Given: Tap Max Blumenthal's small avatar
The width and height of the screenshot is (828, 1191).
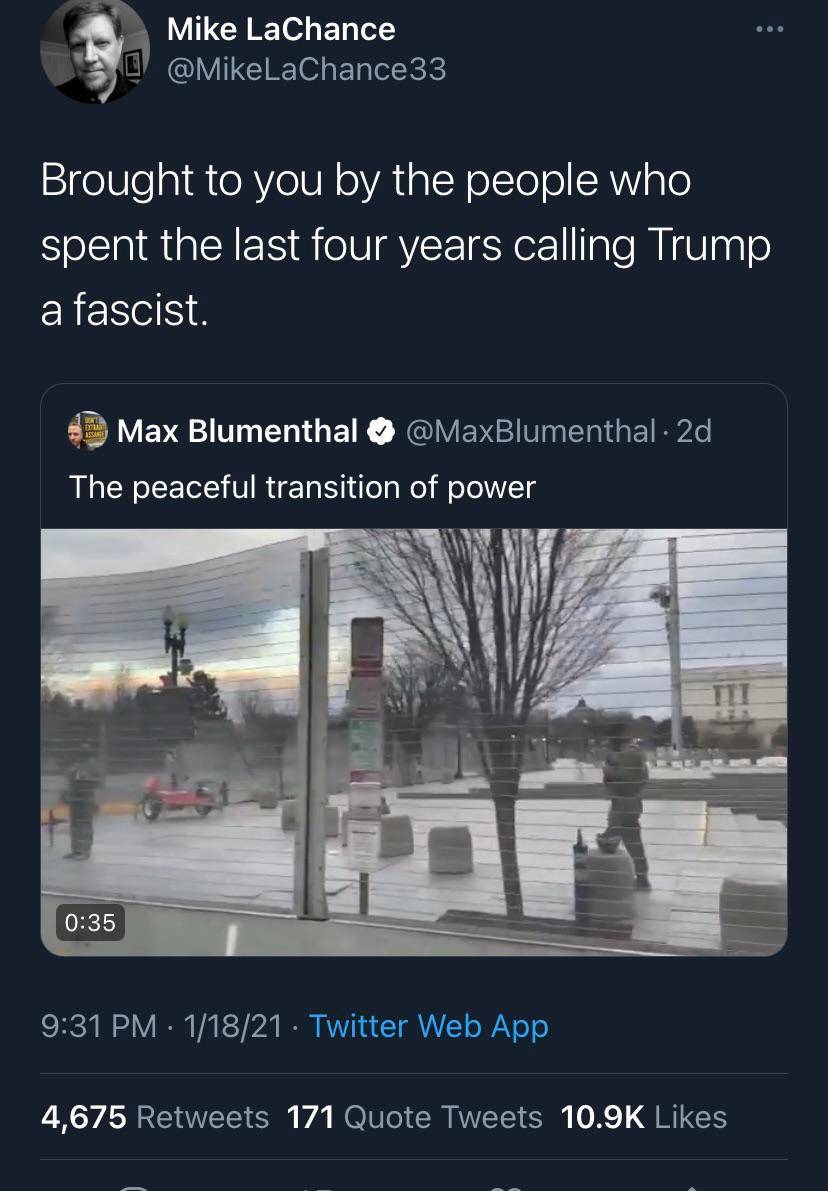Looking at the screenshot, I should coord(85,431).
